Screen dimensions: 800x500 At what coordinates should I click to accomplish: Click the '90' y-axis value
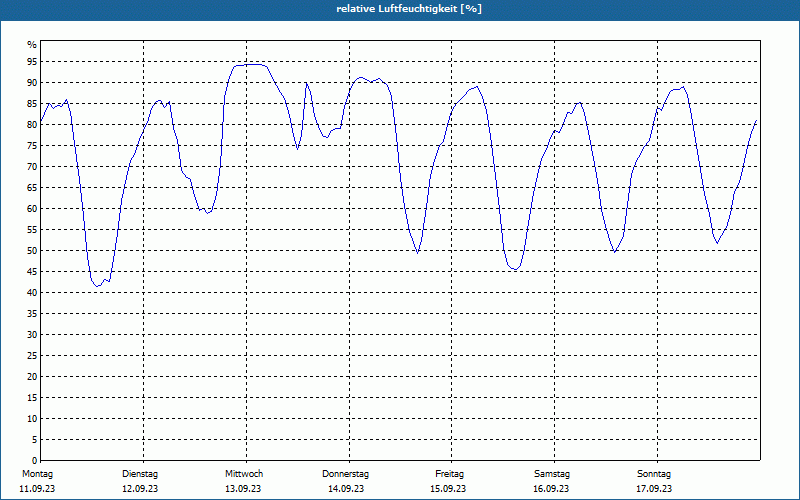click(x=32, y=83)
